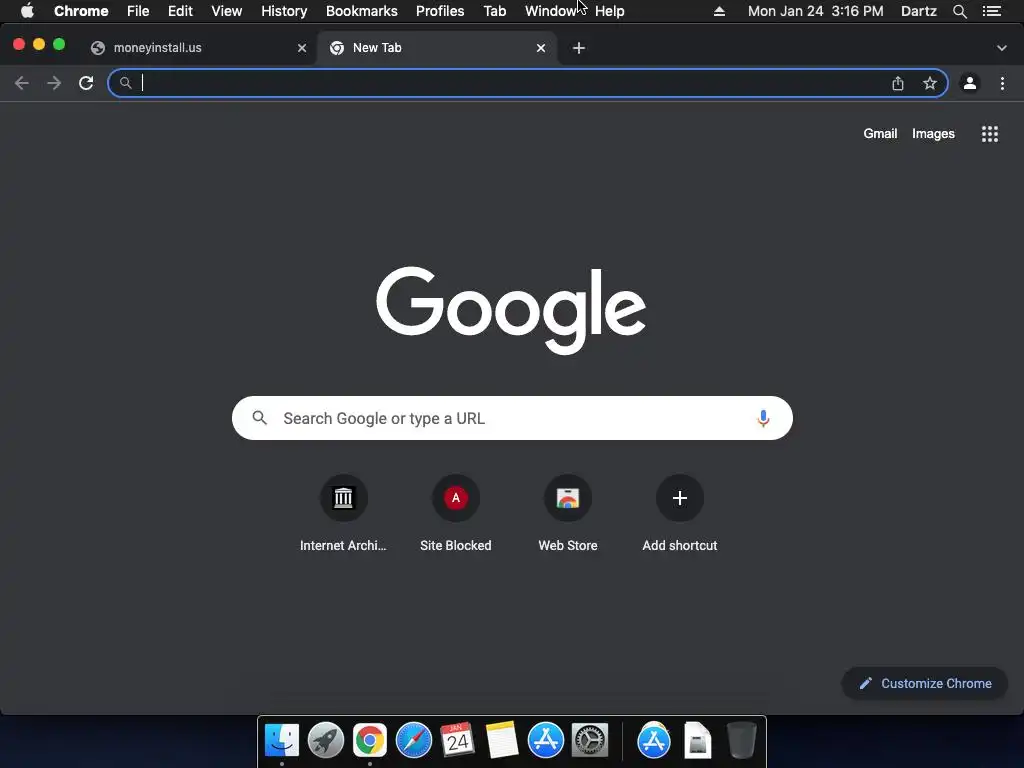Close the moneyinstall.us tab
1024x768 pixels.
tap(302, 48)
